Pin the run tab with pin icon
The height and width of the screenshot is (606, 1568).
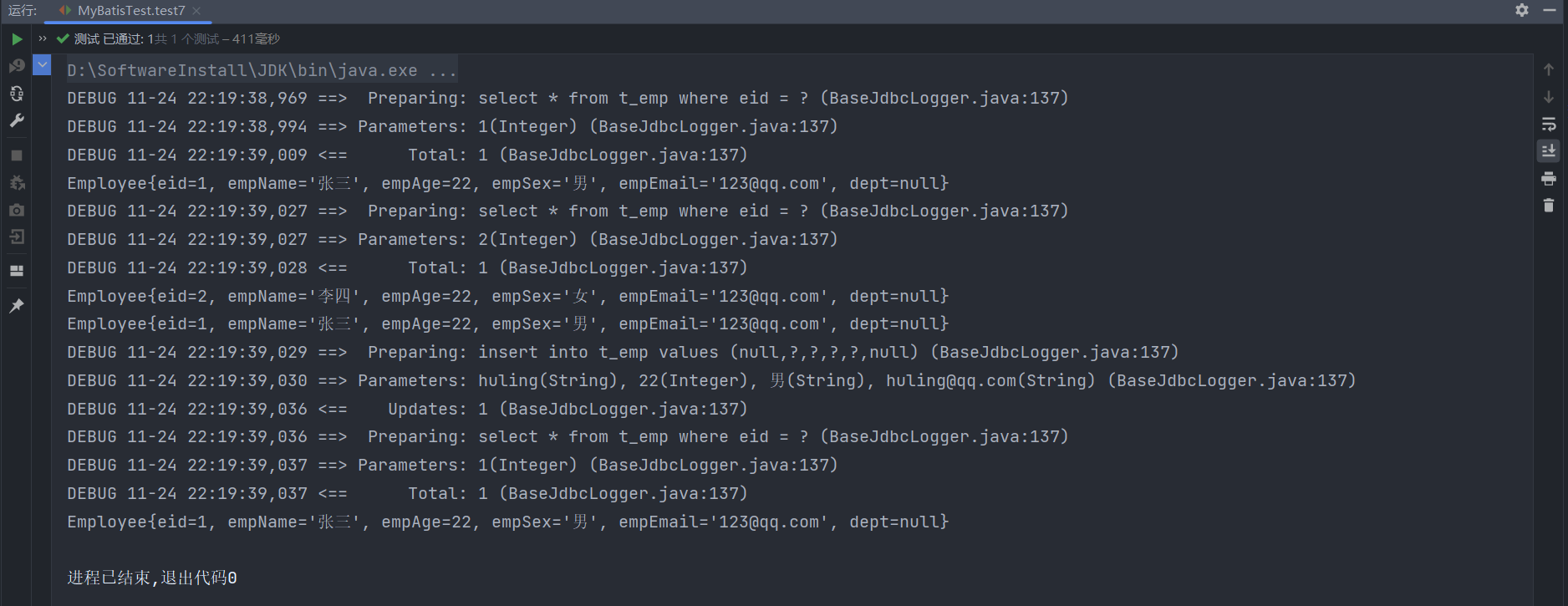click(17, 306)
